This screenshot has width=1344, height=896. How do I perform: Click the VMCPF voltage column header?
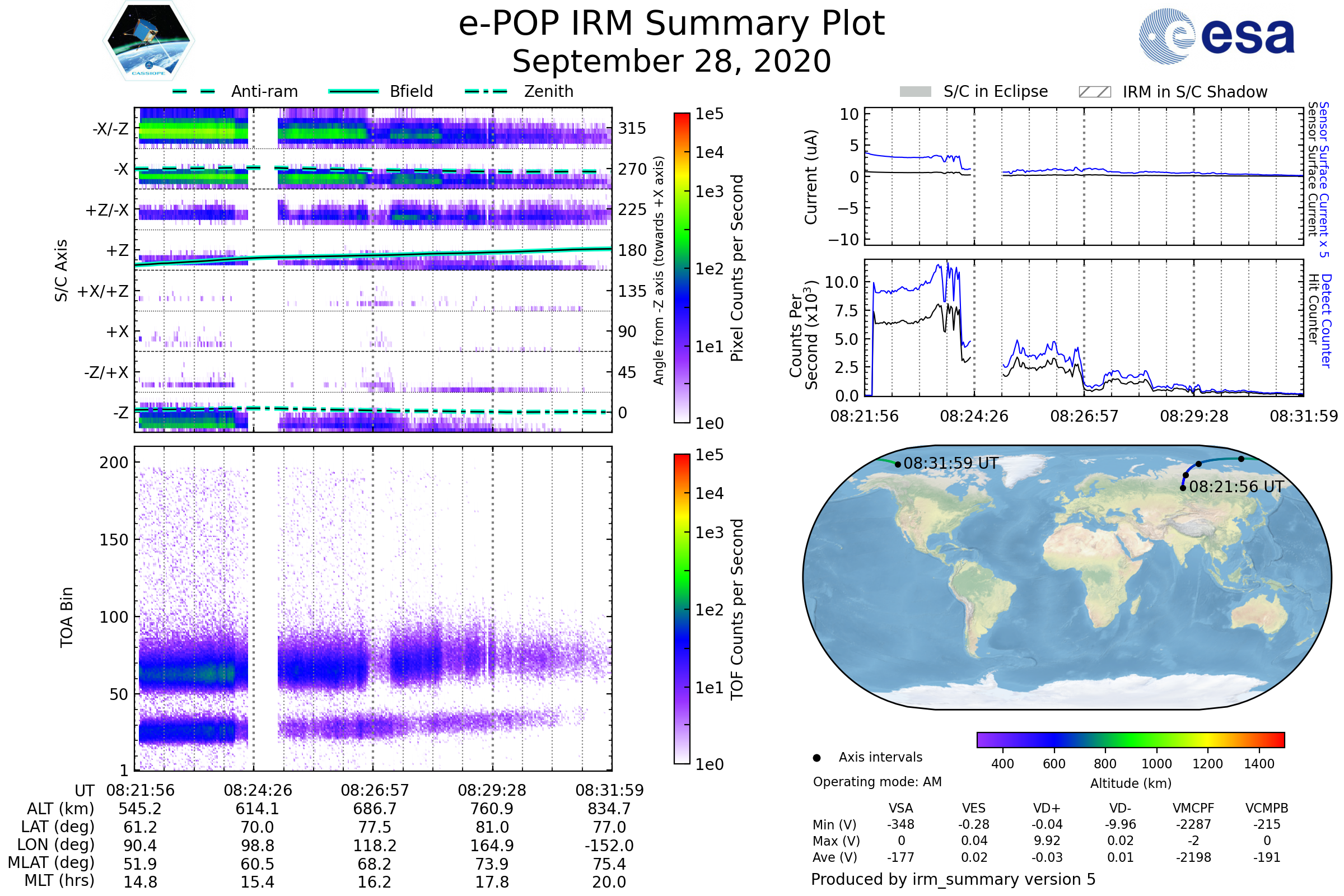(x=1193, y=808)
